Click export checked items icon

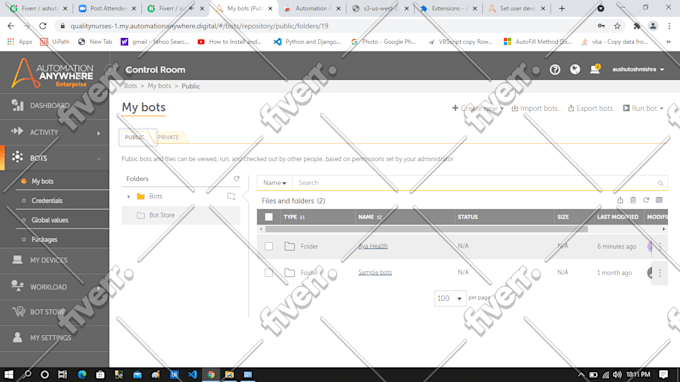620,200
